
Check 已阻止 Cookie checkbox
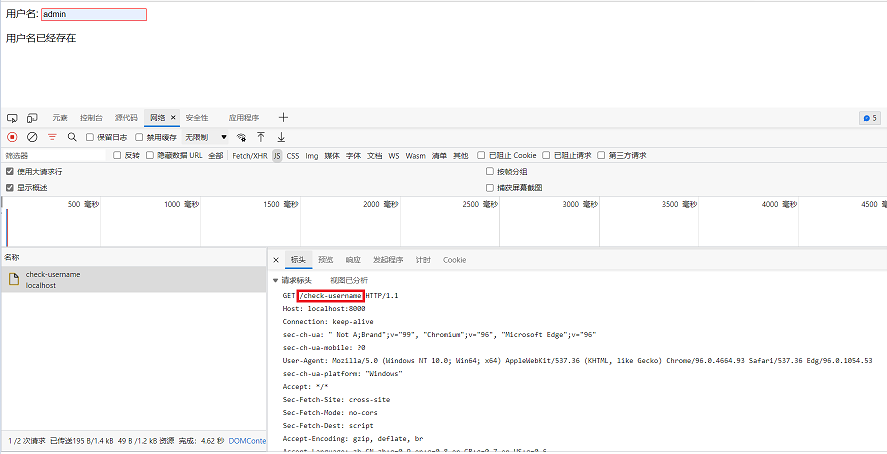pyautogui.click(x=481, y=155)
